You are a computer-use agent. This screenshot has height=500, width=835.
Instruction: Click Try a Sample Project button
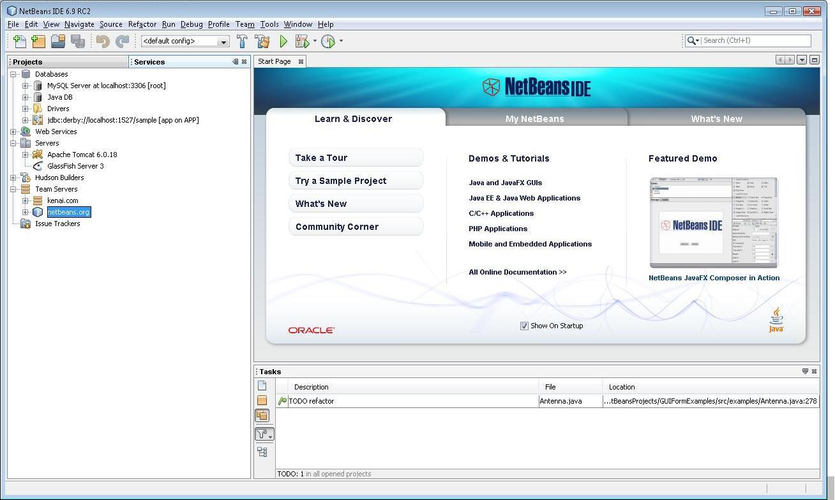coord(356,181)
